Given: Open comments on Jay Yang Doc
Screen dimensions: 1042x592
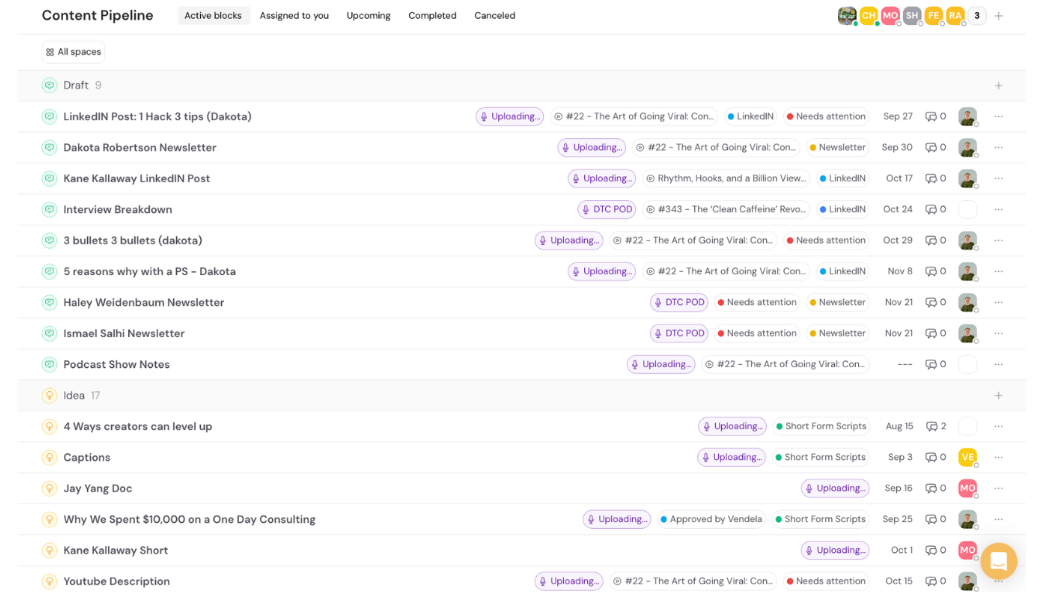Looking at the screenshot, I should click(936, 488).
